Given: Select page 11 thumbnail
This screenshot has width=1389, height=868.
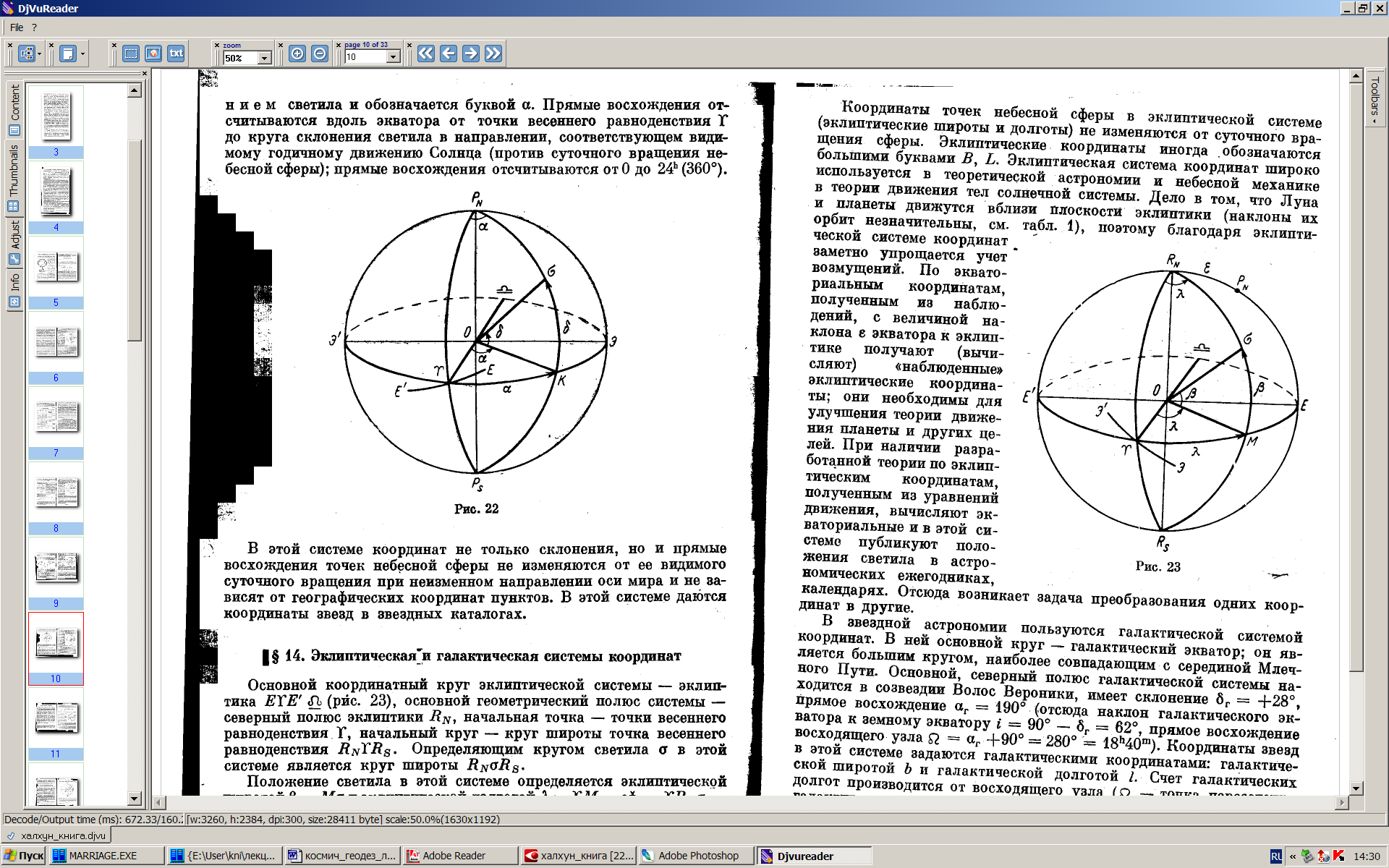Looking at the screenshot, I should pyautogui.click(x=56, y=723).
